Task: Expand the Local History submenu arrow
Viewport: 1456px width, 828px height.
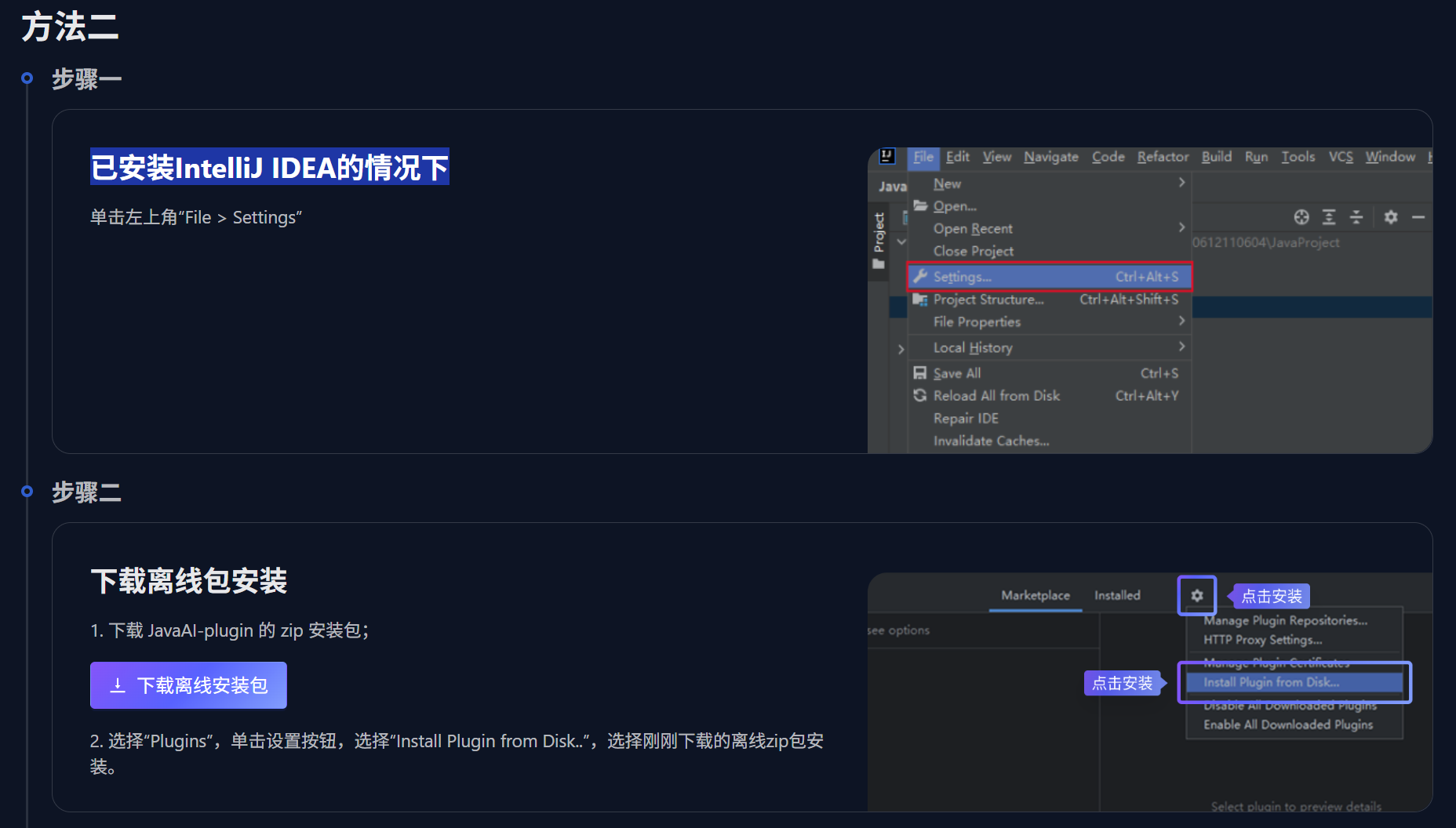Action: [x=1181, y=347]
